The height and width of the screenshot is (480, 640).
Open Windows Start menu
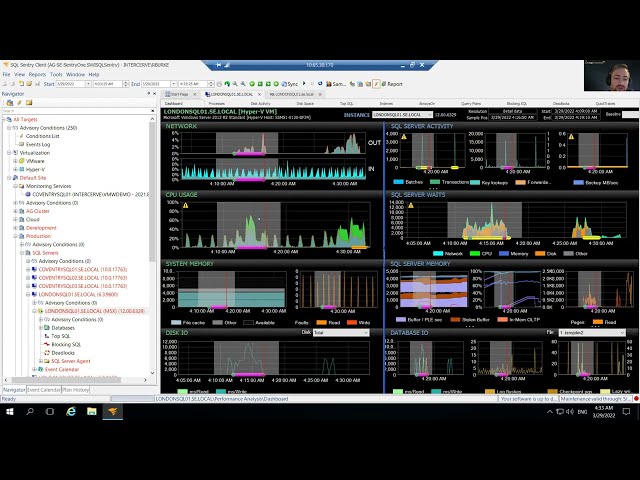coord(10,411)
